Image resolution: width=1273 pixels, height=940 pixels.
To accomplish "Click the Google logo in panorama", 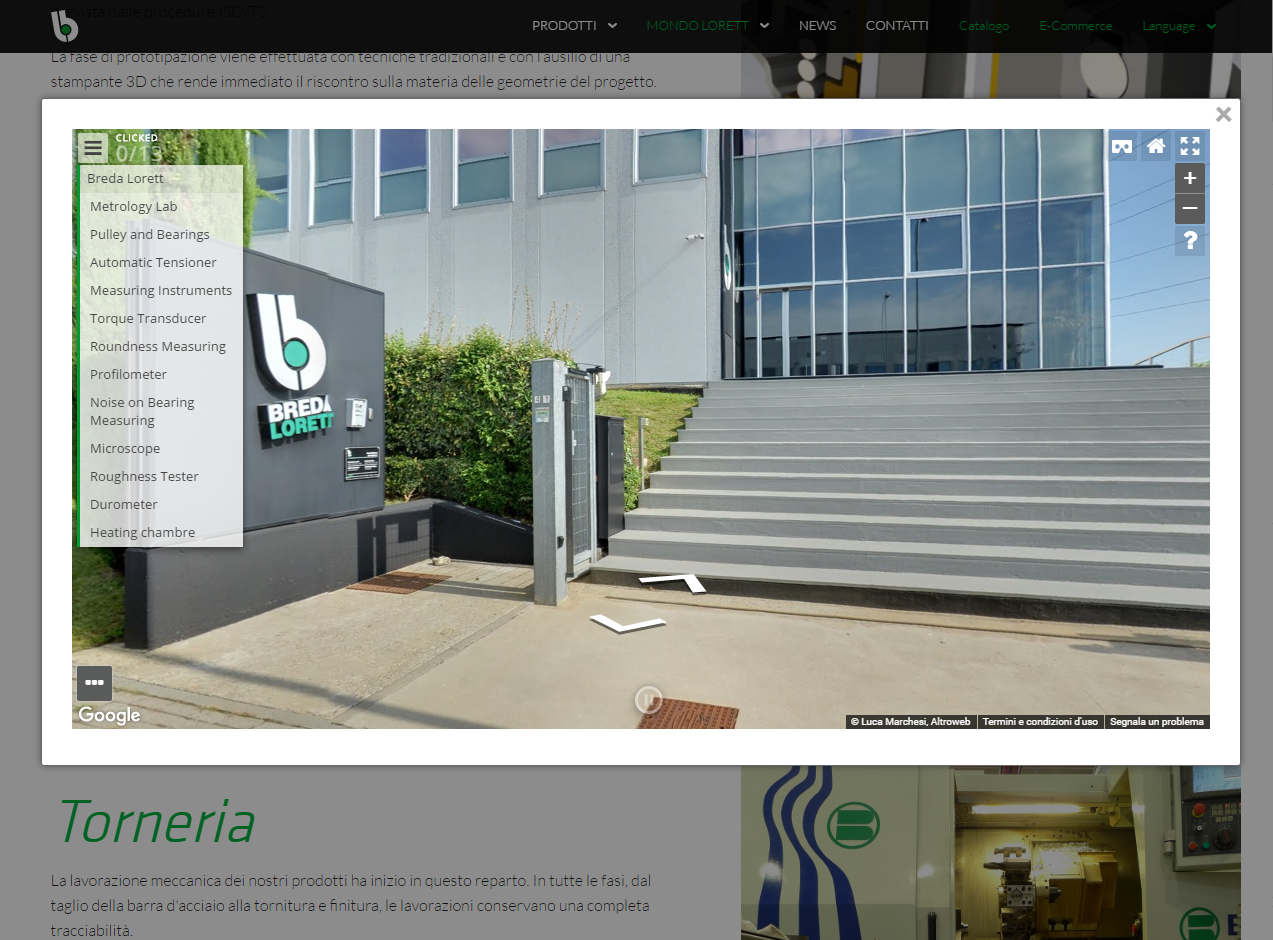I will [109, 715].
